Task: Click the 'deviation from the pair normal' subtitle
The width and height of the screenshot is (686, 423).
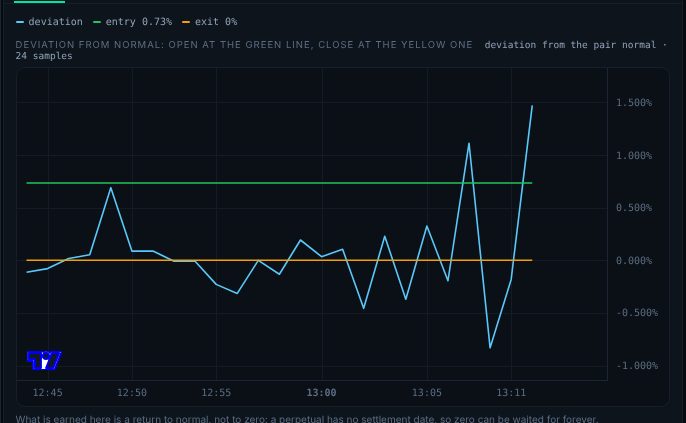Action: (x=570, y=45)
